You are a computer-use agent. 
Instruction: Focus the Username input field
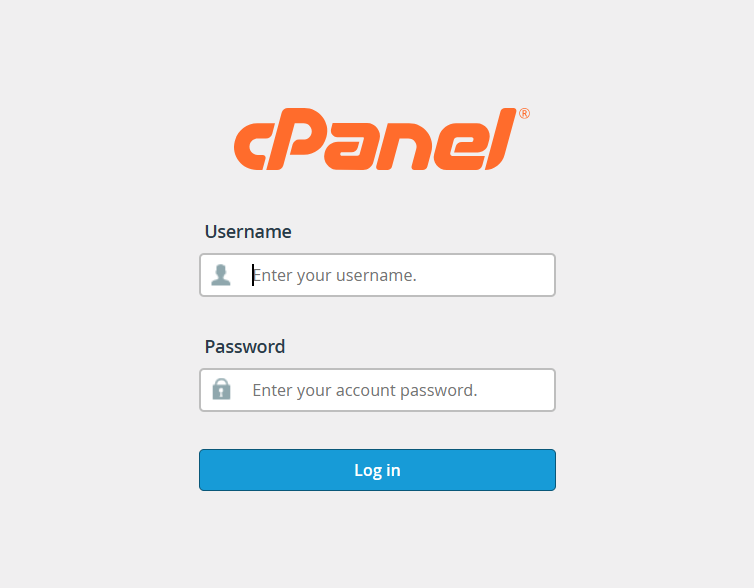[400, 275]
